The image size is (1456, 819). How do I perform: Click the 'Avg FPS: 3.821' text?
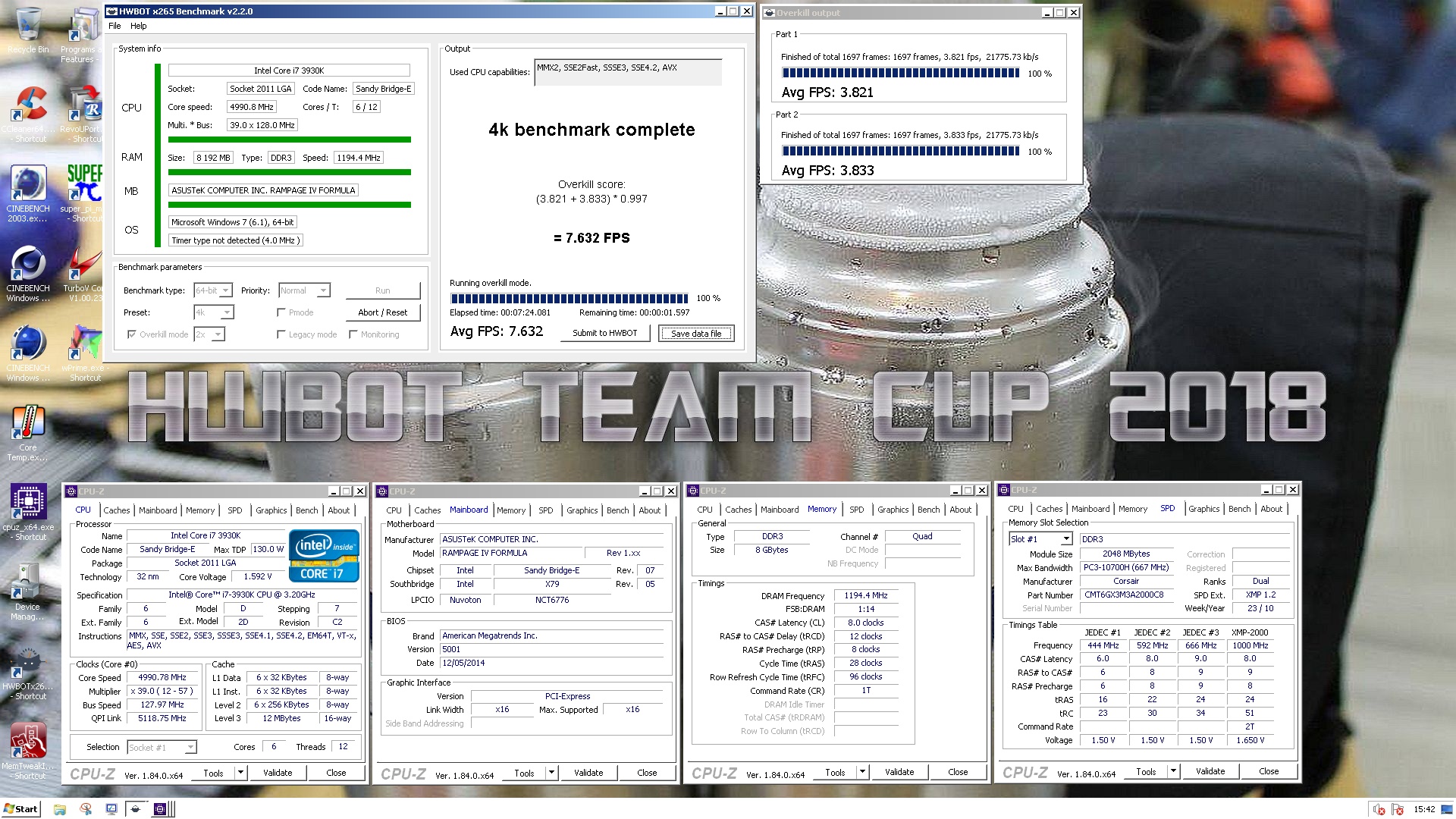[x=827, y=93]
